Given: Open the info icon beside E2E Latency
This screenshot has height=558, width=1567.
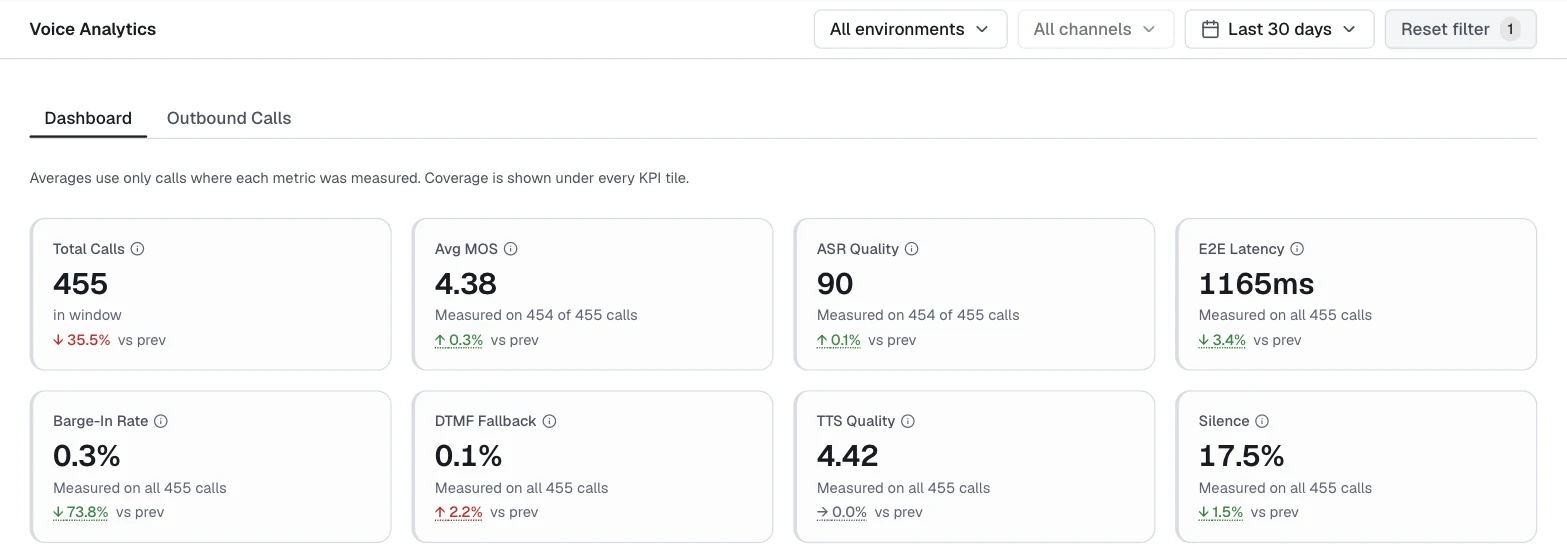Looking at the screenshot, I should coord(1297,249).
